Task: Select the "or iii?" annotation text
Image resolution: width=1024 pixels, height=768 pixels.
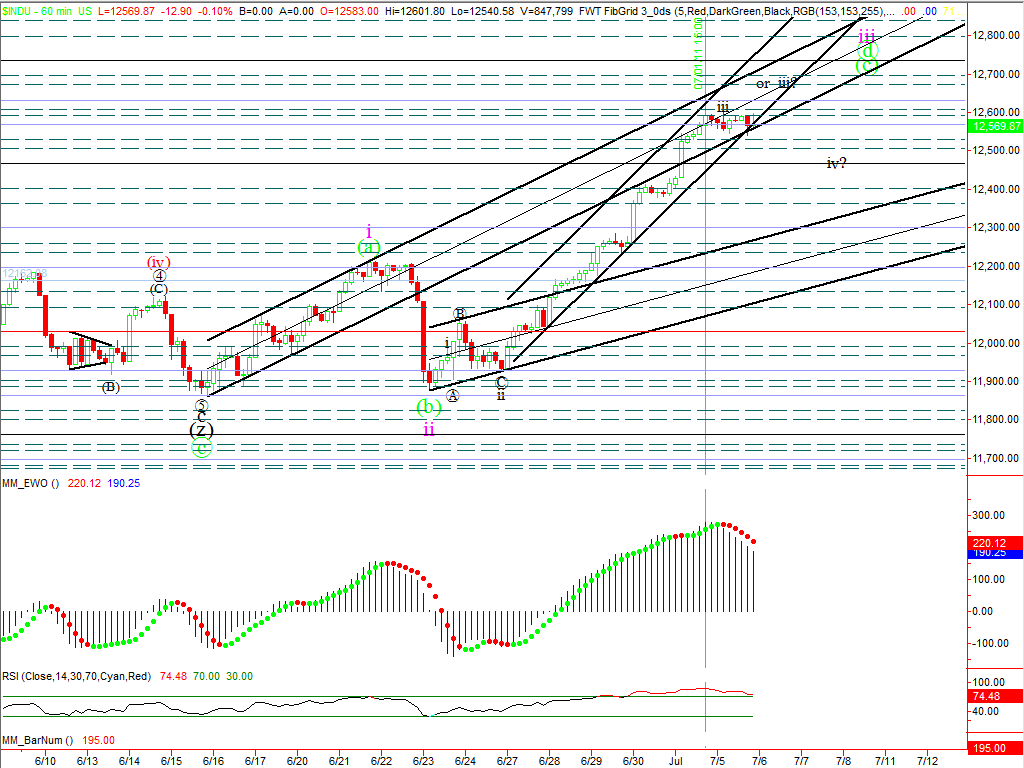Action: [776, 83]
